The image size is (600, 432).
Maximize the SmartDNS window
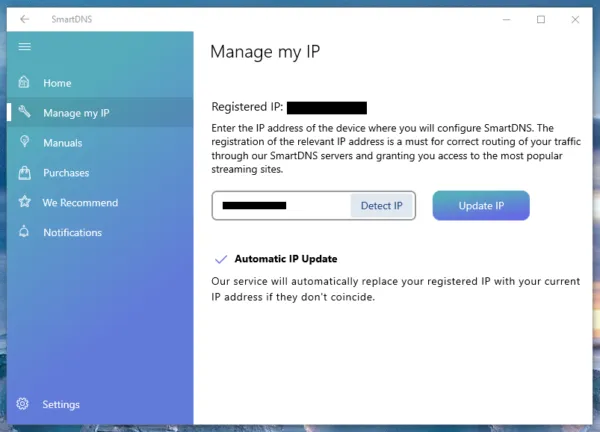[541, 20]
